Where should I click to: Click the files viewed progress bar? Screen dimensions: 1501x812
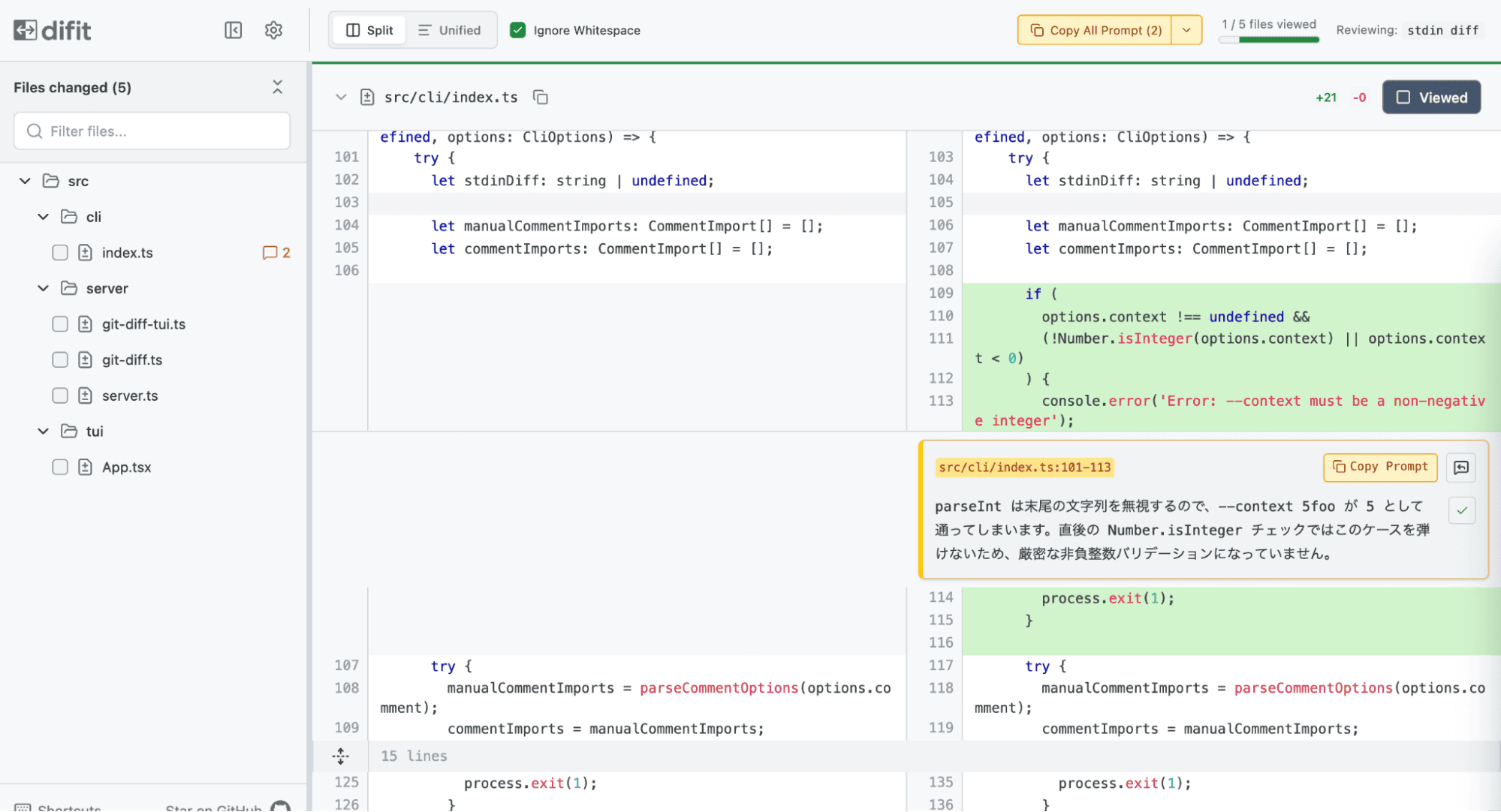pyautogui.click(x=1268, y=40)
